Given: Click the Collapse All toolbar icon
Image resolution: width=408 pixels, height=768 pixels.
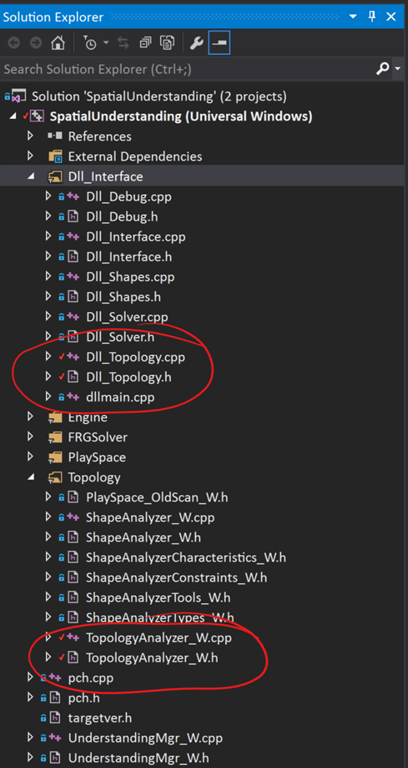Looking at the screenshot, I should [145, 44].
